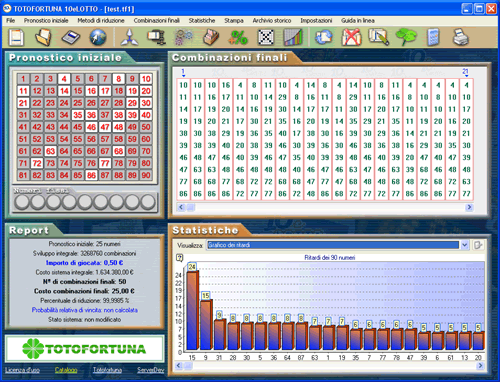Click the Costo combinazioni finali: 25,00 € line
The image size is (500, 382).
(85, 291)
